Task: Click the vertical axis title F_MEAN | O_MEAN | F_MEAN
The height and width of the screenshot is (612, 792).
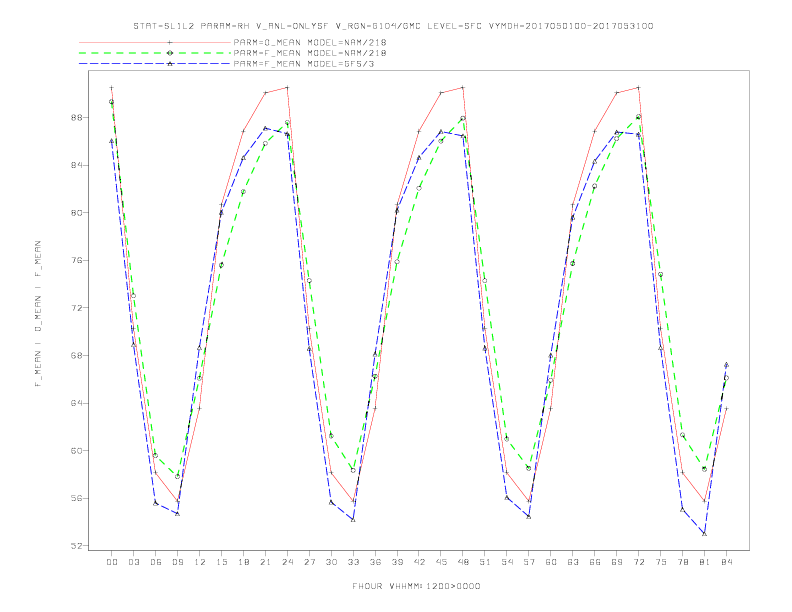Action: (38, 314)
